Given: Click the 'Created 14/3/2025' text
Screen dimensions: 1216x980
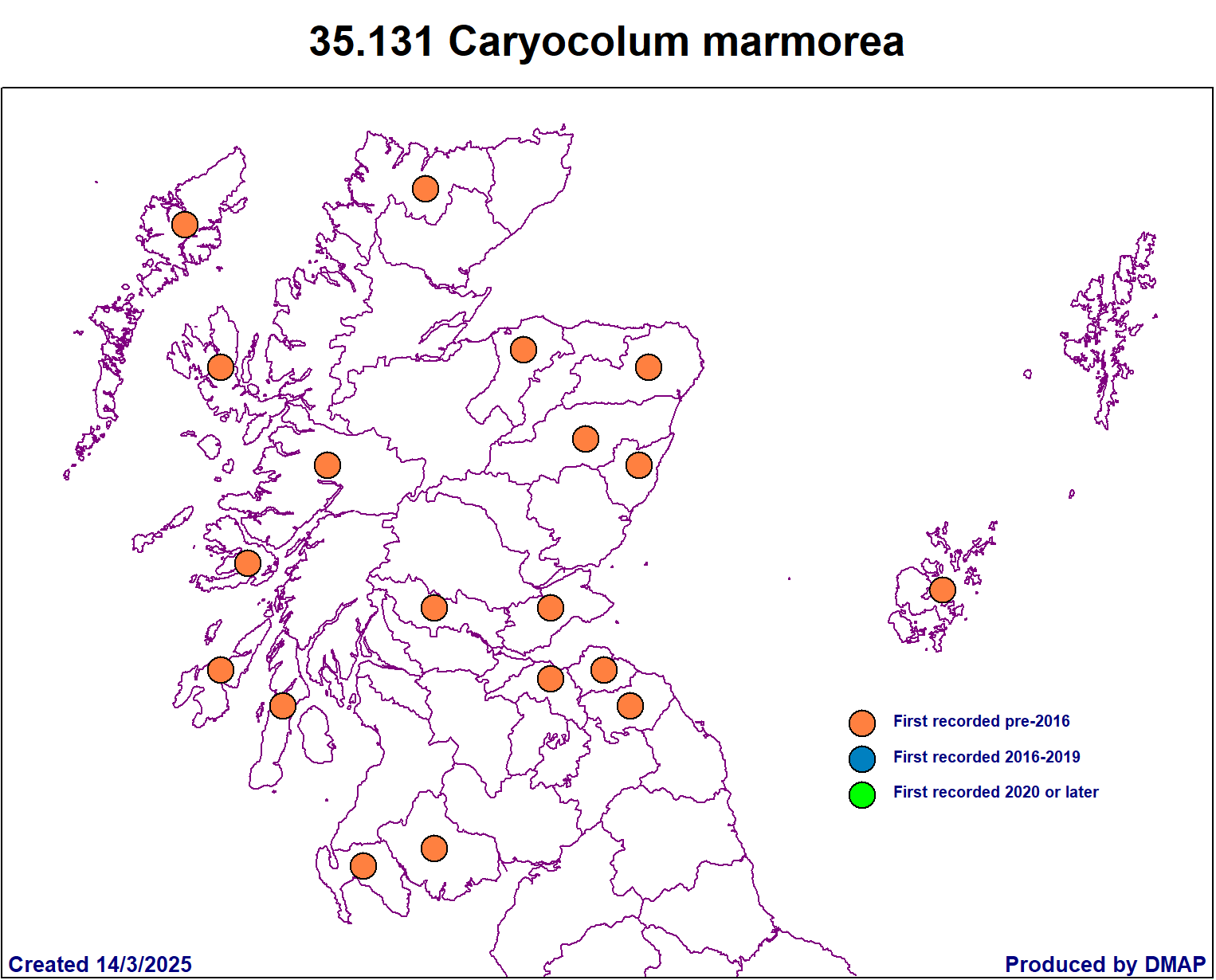Looking at the screenshot, I should [100, 964].
